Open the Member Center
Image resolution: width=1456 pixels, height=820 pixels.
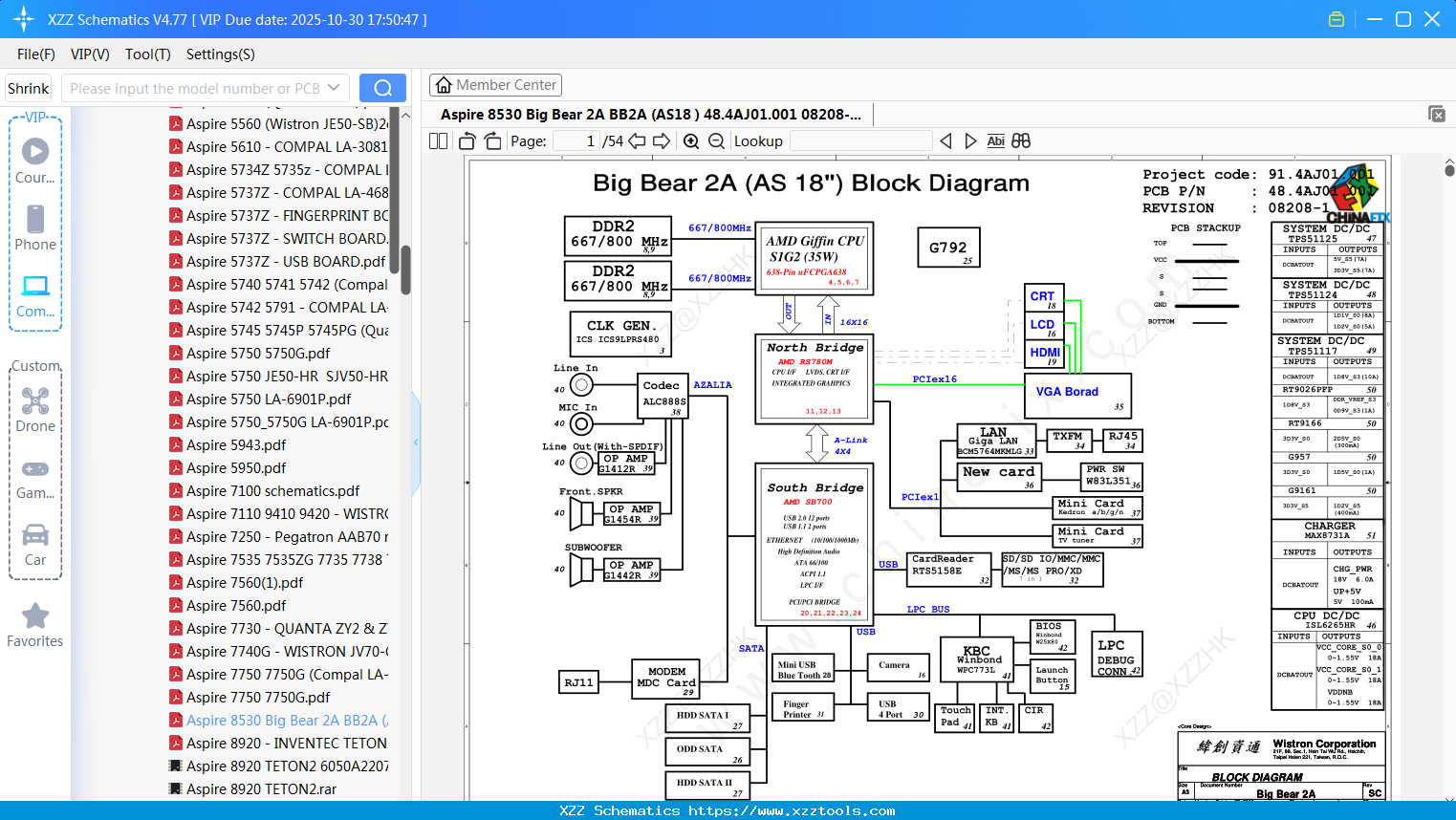495,85
